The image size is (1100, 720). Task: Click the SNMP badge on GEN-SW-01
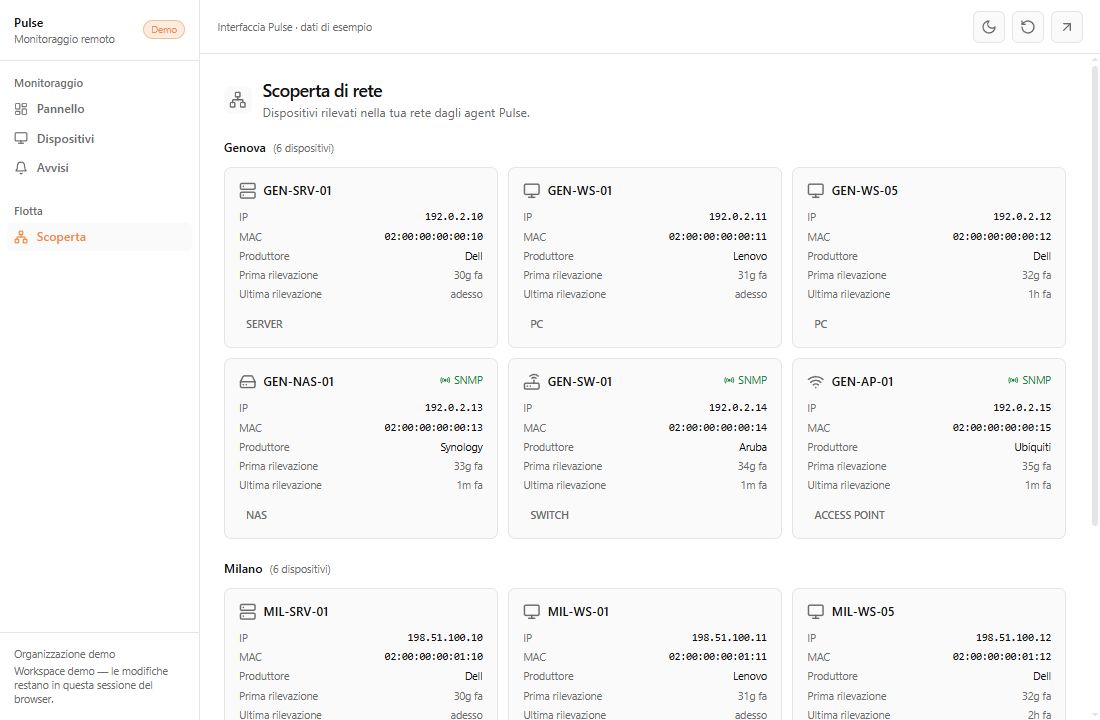point(746,380)
